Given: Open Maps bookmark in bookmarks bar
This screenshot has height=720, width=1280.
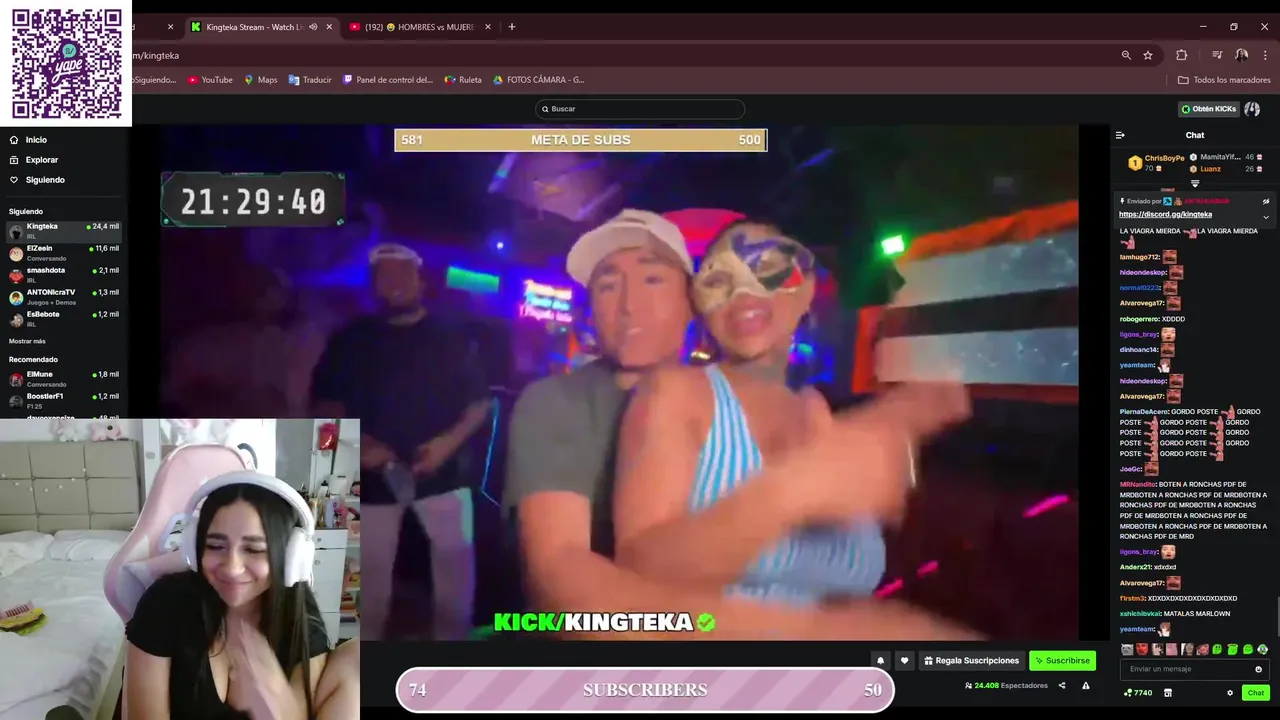Looking at the screenshot, I should coord(261,80).
